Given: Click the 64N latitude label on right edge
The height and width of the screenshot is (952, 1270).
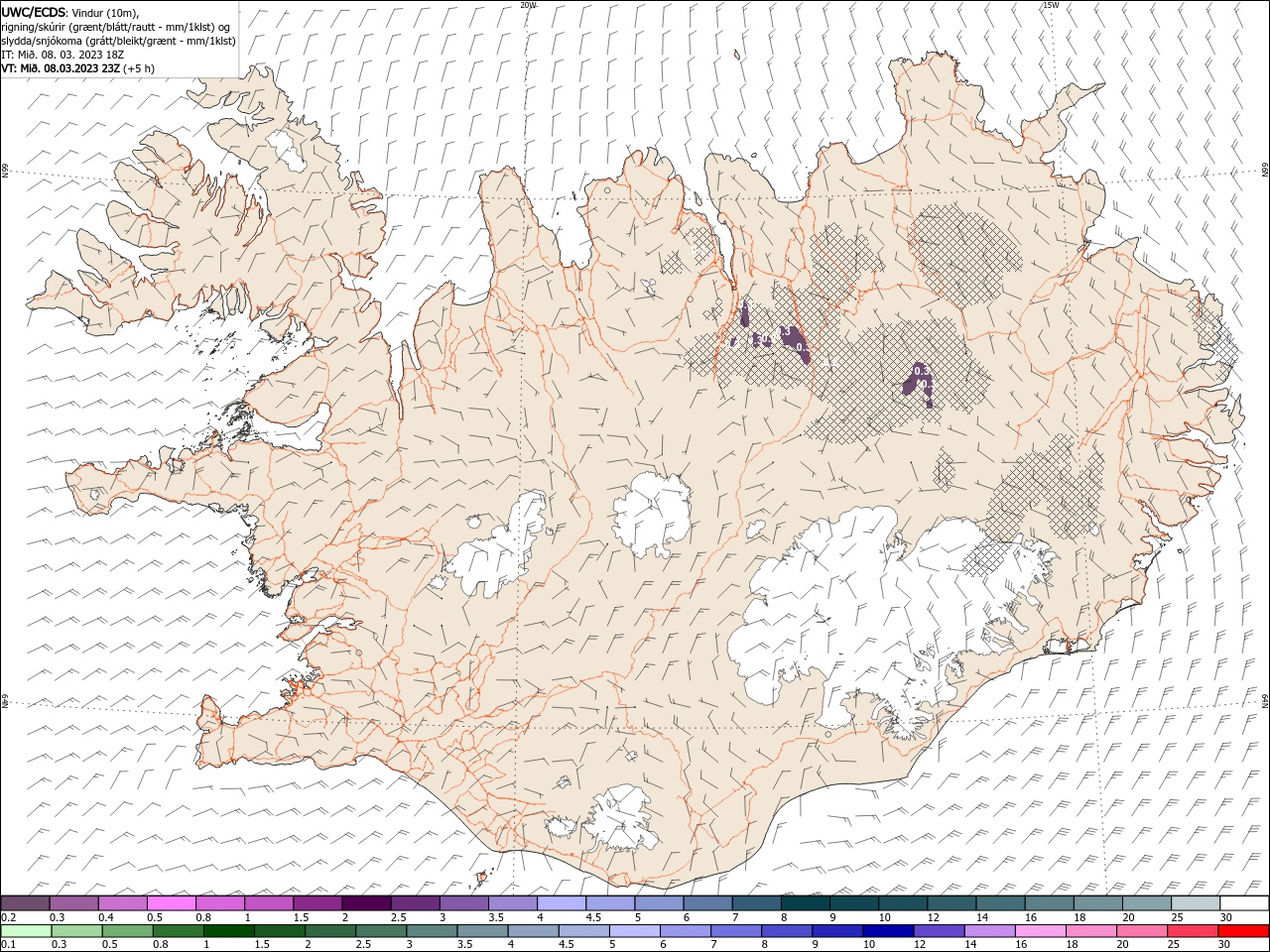Looking at the screenshot, I should [1265, 700].
